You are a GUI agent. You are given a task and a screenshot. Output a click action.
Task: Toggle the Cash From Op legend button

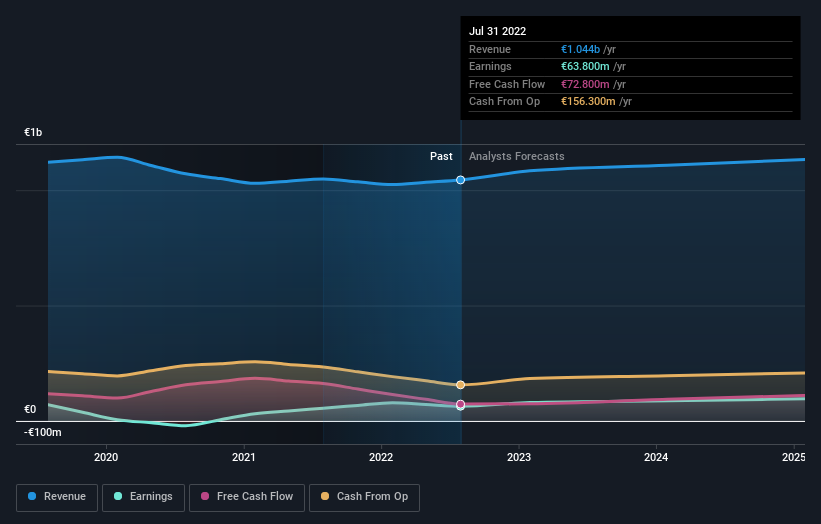(364, 497)
